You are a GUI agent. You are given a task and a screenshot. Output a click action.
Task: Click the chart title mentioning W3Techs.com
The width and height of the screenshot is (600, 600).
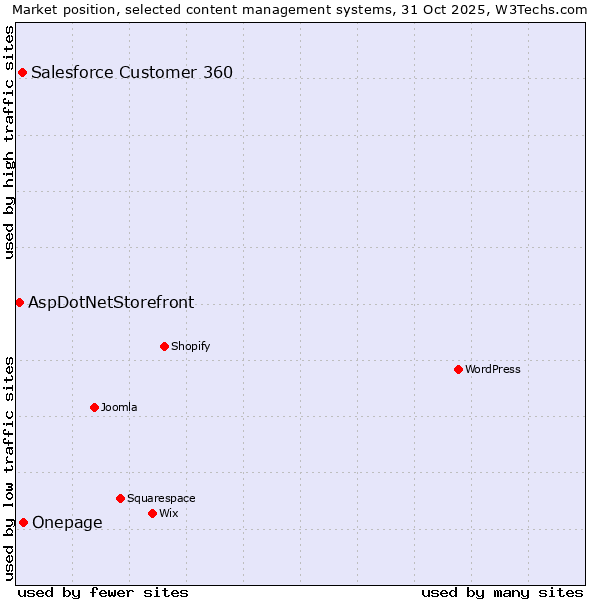point(300,9)
